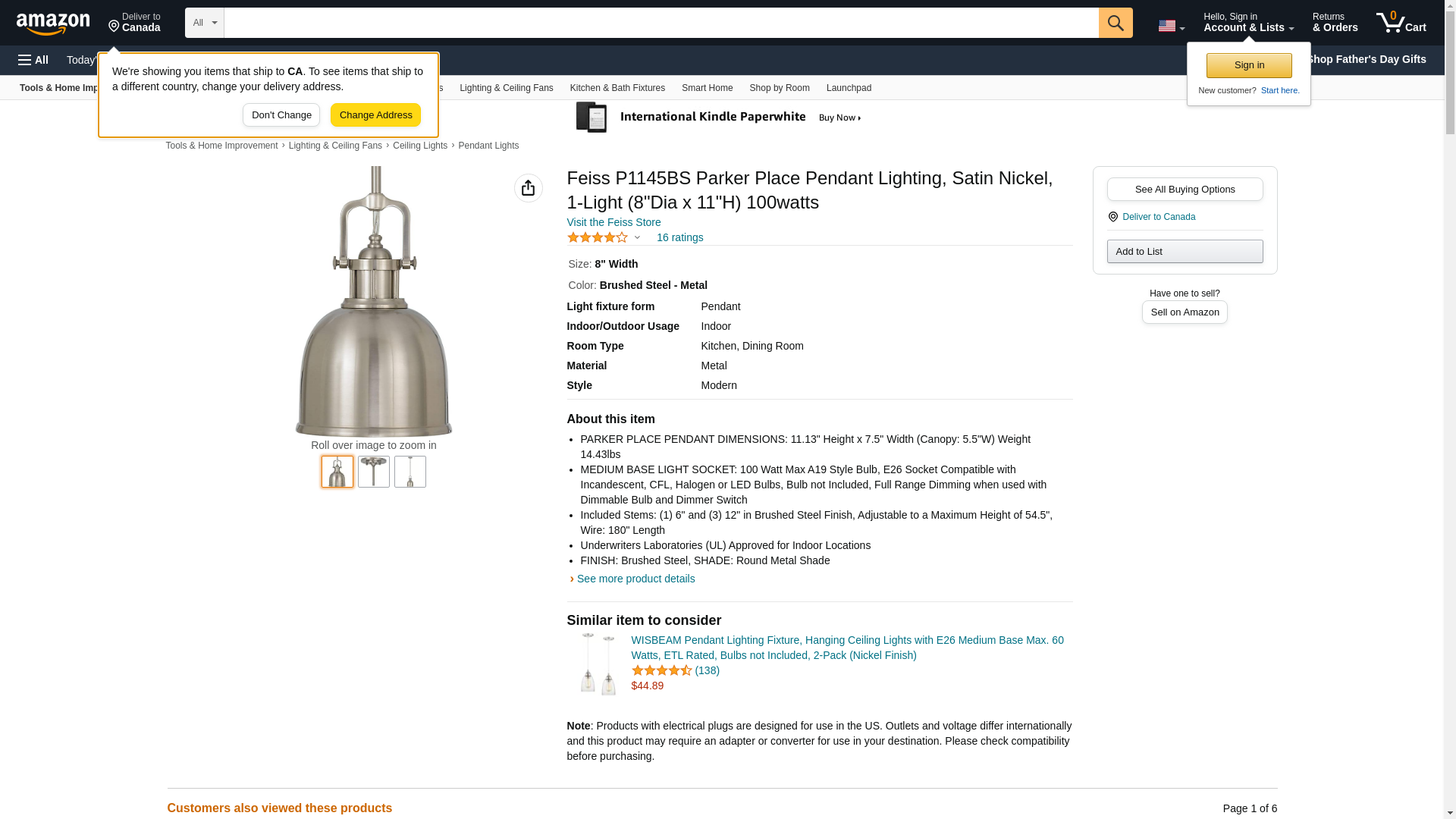This screenshot has width=1456, height=819.
Task: Click the star rating icons
Action: [x=598, y=238]
